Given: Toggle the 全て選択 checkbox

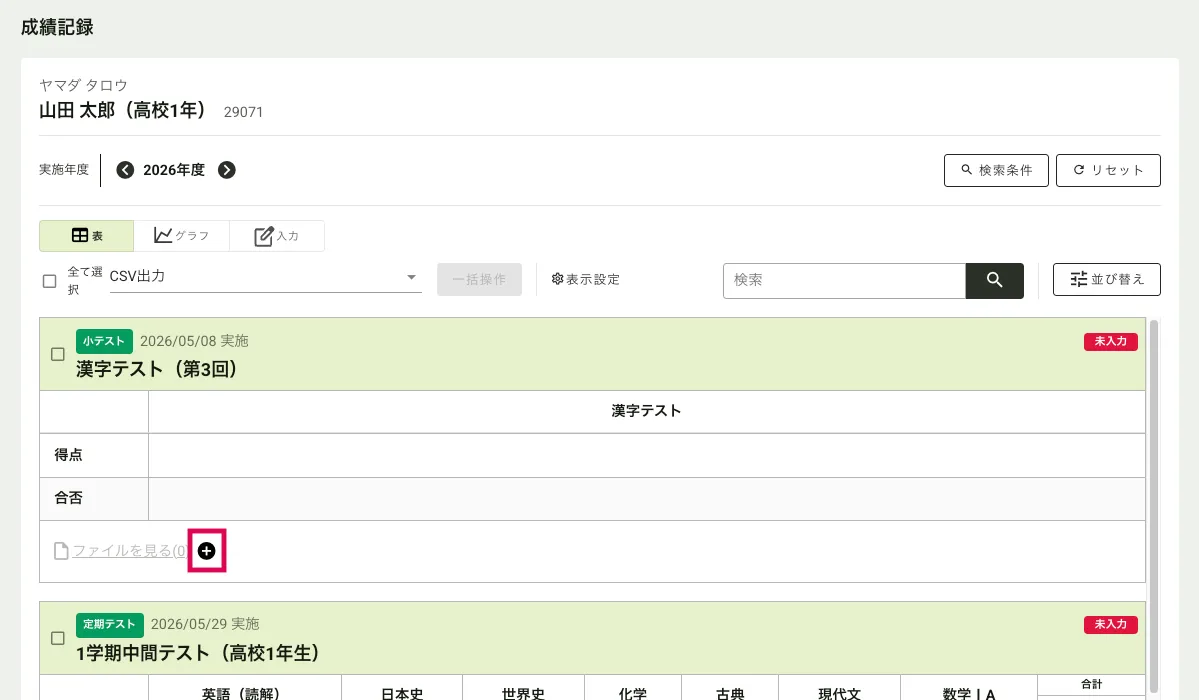Looking at the screenshot, I should click(50, 281).
